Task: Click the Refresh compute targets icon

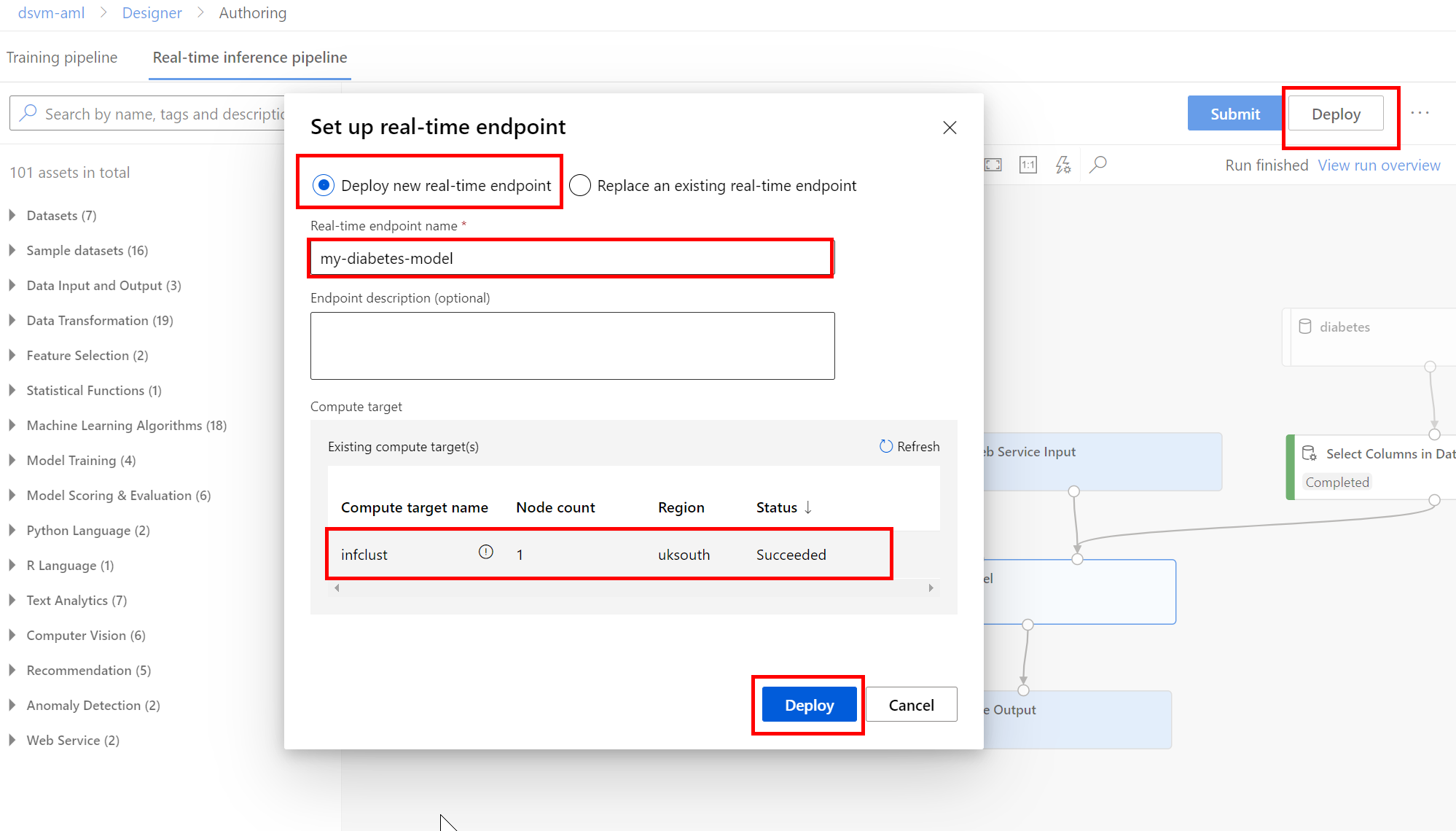Action: [886, 446]
